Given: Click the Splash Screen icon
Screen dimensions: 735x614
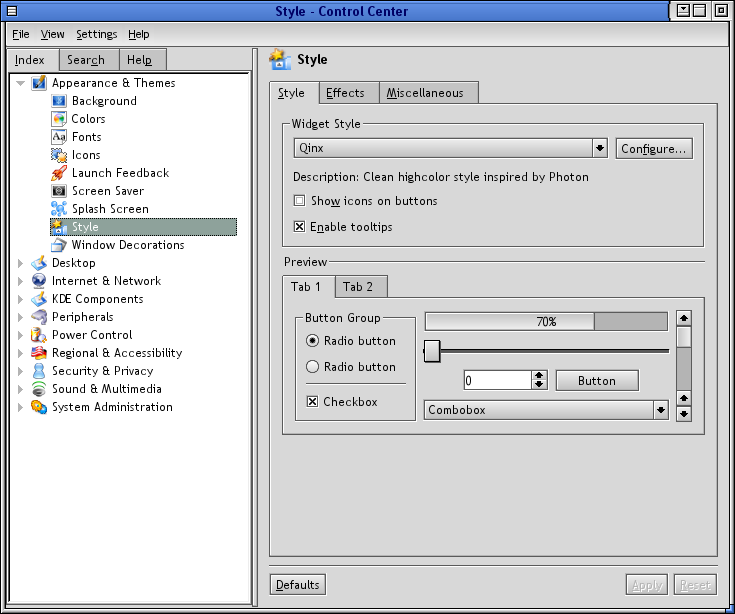Looking at the screenshot, I should click(x=59, y=209).
